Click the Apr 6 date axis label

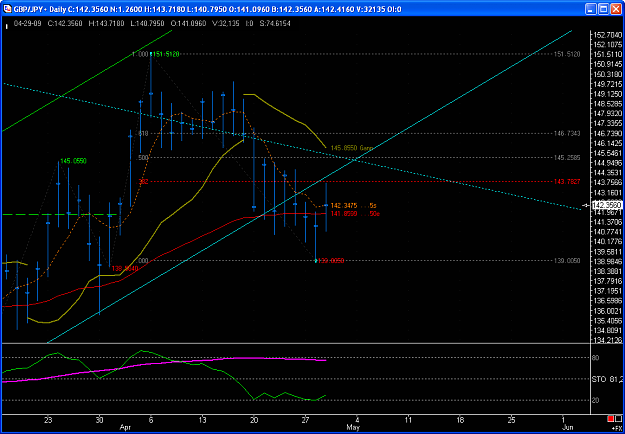pos(151,420)
